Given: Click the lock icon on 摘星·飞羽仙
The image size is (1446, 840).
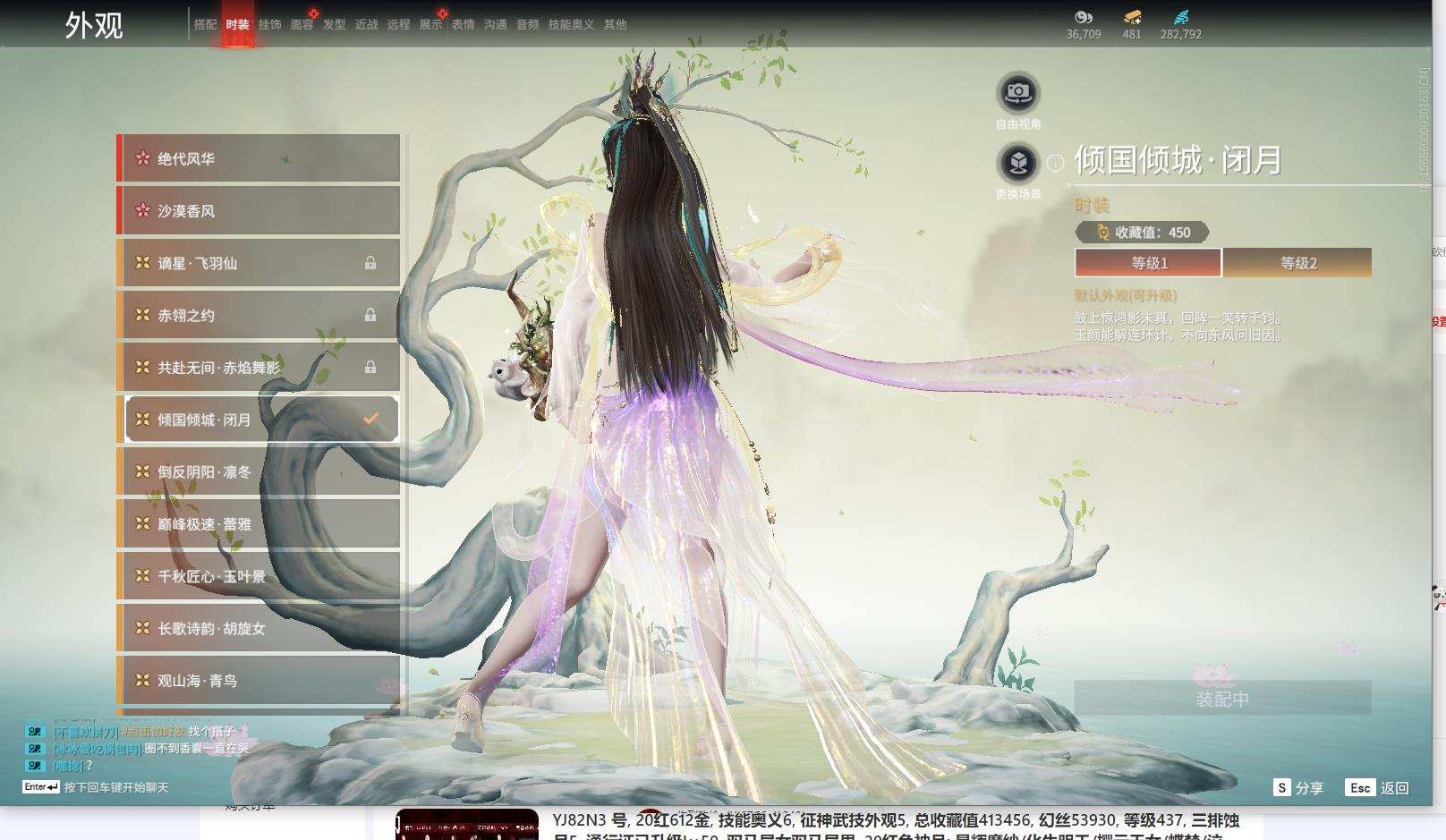Looking at the screenshot, I should [370, 263].
